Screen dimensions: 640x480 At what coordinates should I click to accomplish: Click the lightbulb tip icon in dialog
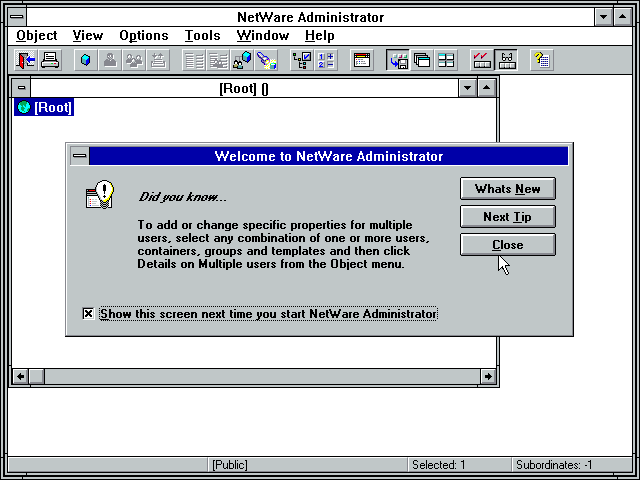pyautogui.click(x=100, y=195)
